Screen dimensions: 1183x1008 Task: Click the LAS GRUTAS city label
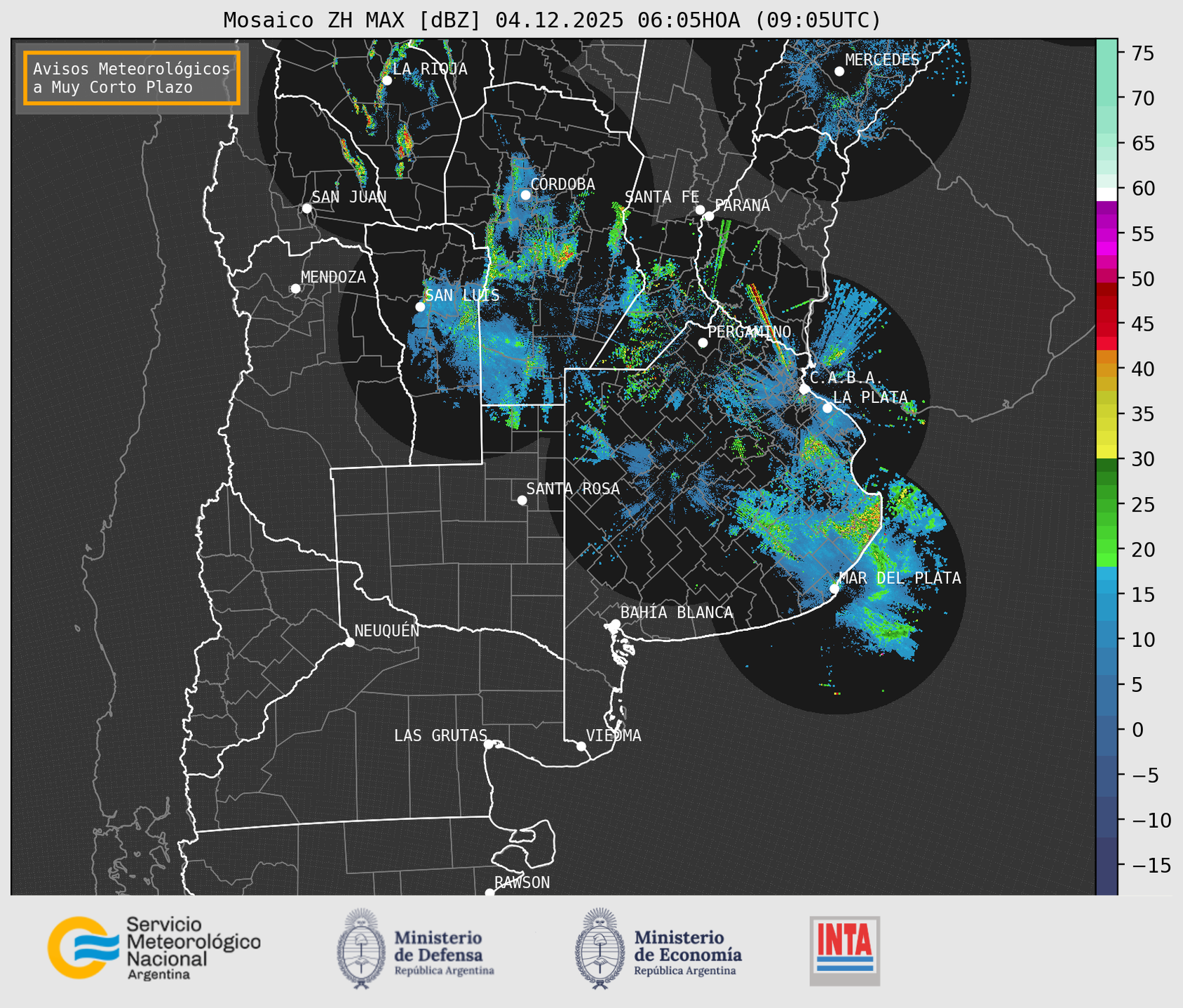coord(440,735)
